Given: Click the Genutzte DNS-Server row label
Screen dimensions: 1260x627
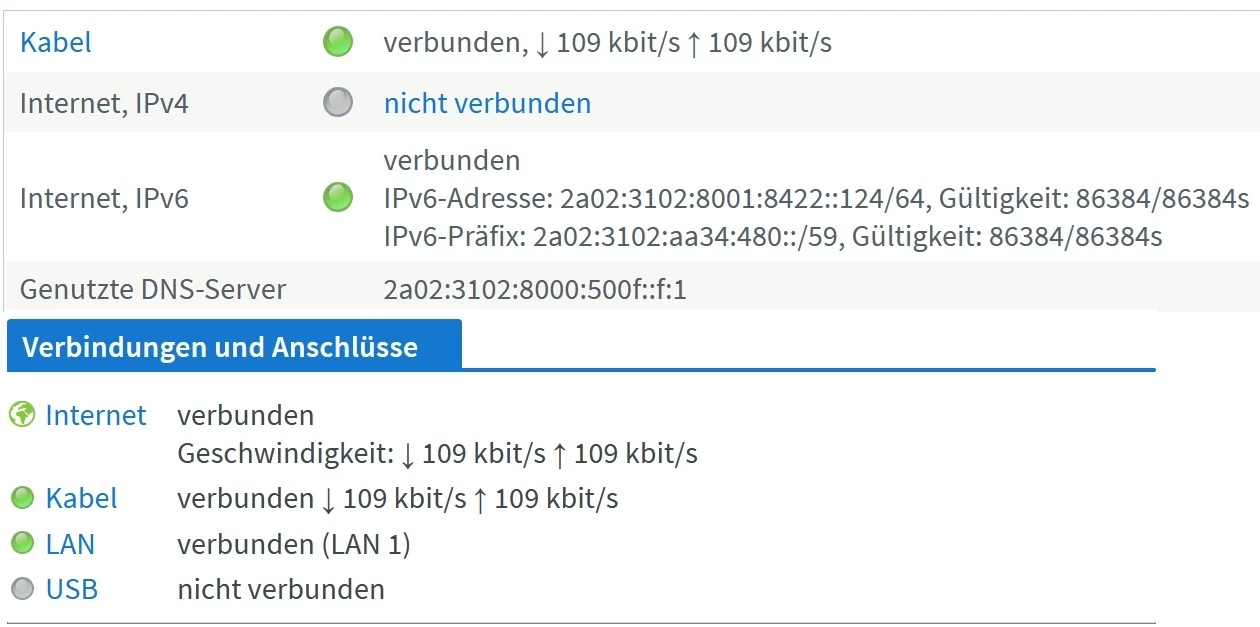Looking at the screenshot, I should click(153, 290).
